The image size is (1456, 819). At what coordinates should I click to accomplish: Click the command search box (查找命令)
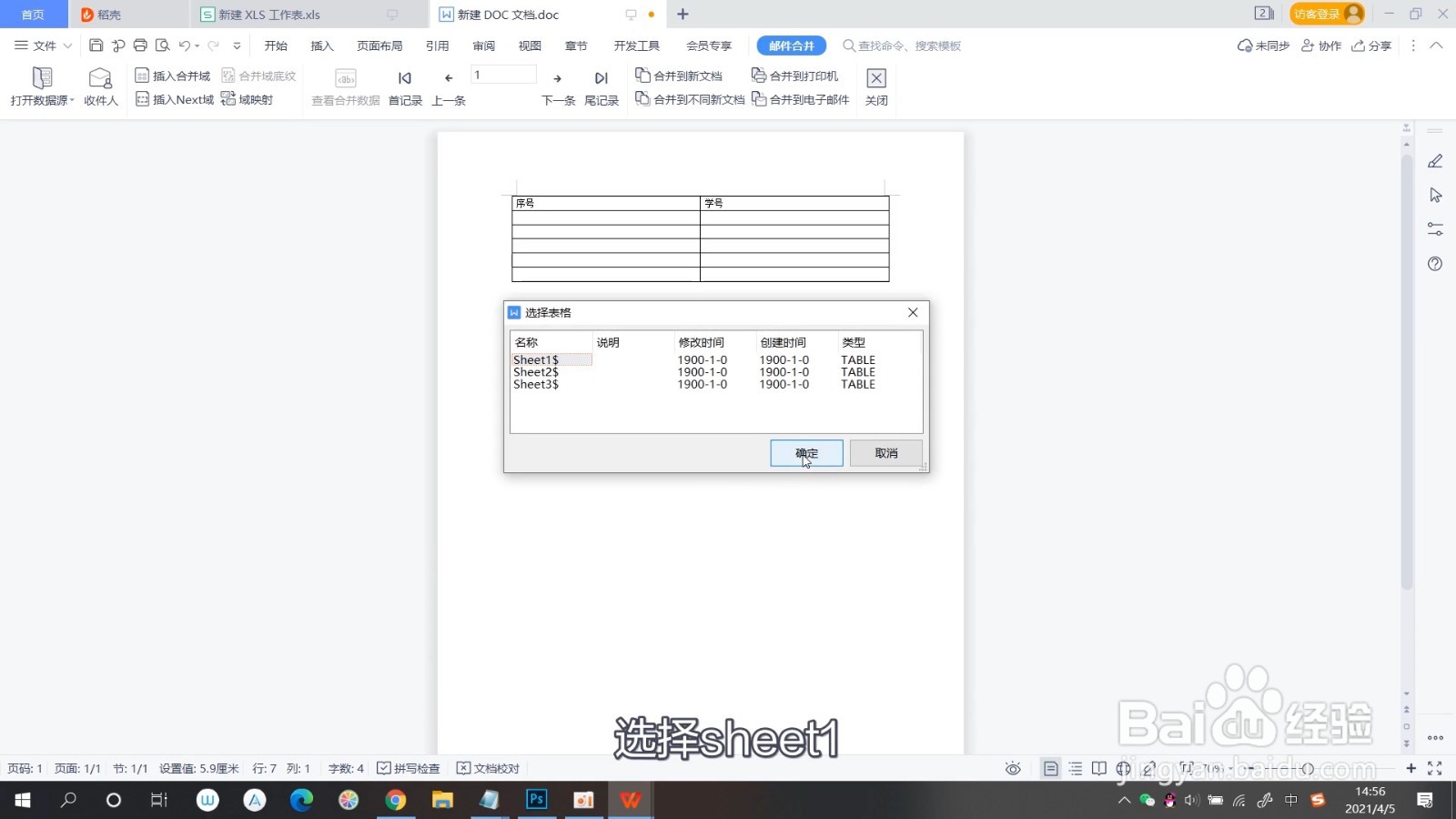902,45
